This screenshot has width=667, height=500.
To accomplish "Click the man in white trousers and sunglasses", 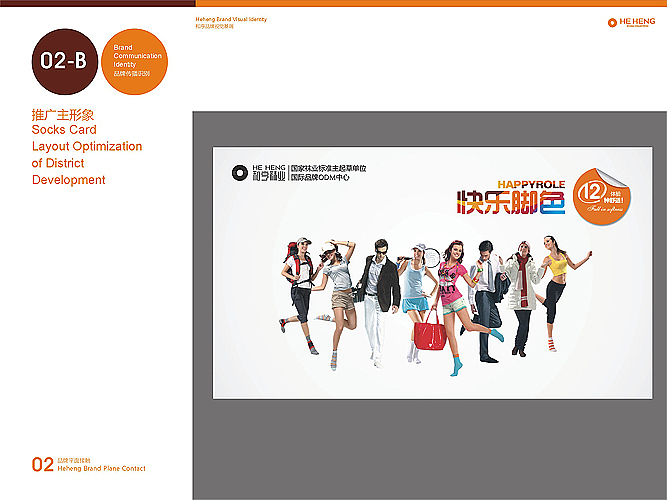I will click(x=377, y=303).
